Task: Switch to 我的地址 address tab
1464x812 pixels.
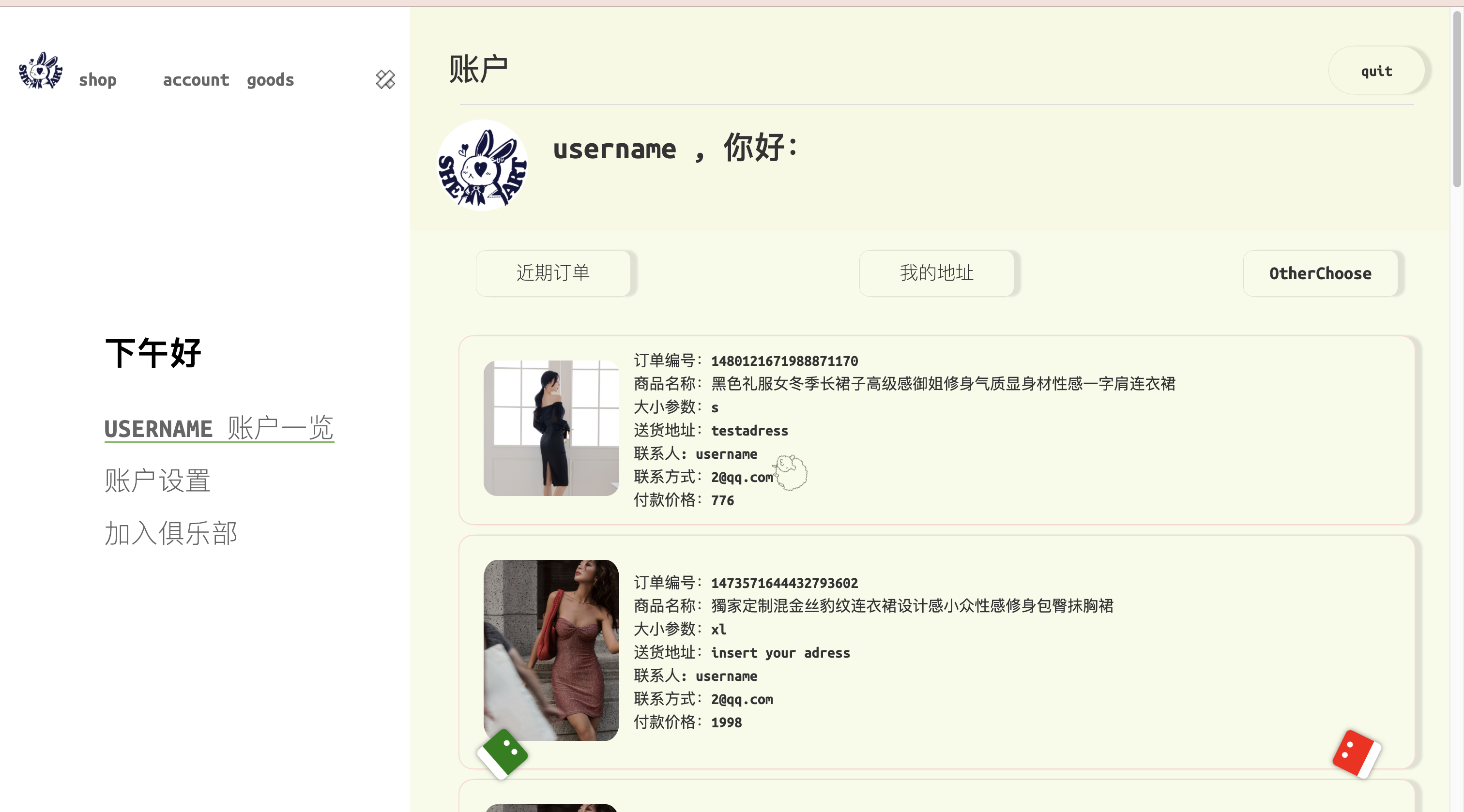Action: click(937, 273)
